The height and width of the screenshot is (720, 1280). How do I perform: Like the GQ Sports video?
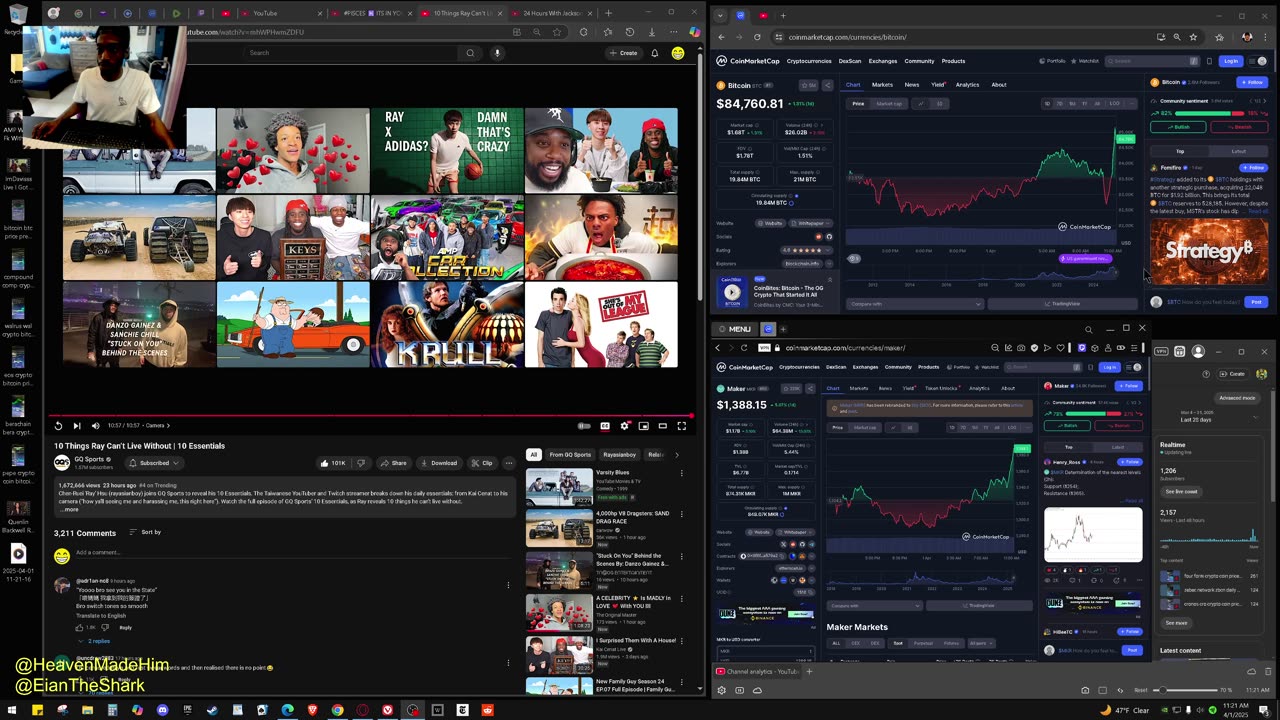(333, 463)
